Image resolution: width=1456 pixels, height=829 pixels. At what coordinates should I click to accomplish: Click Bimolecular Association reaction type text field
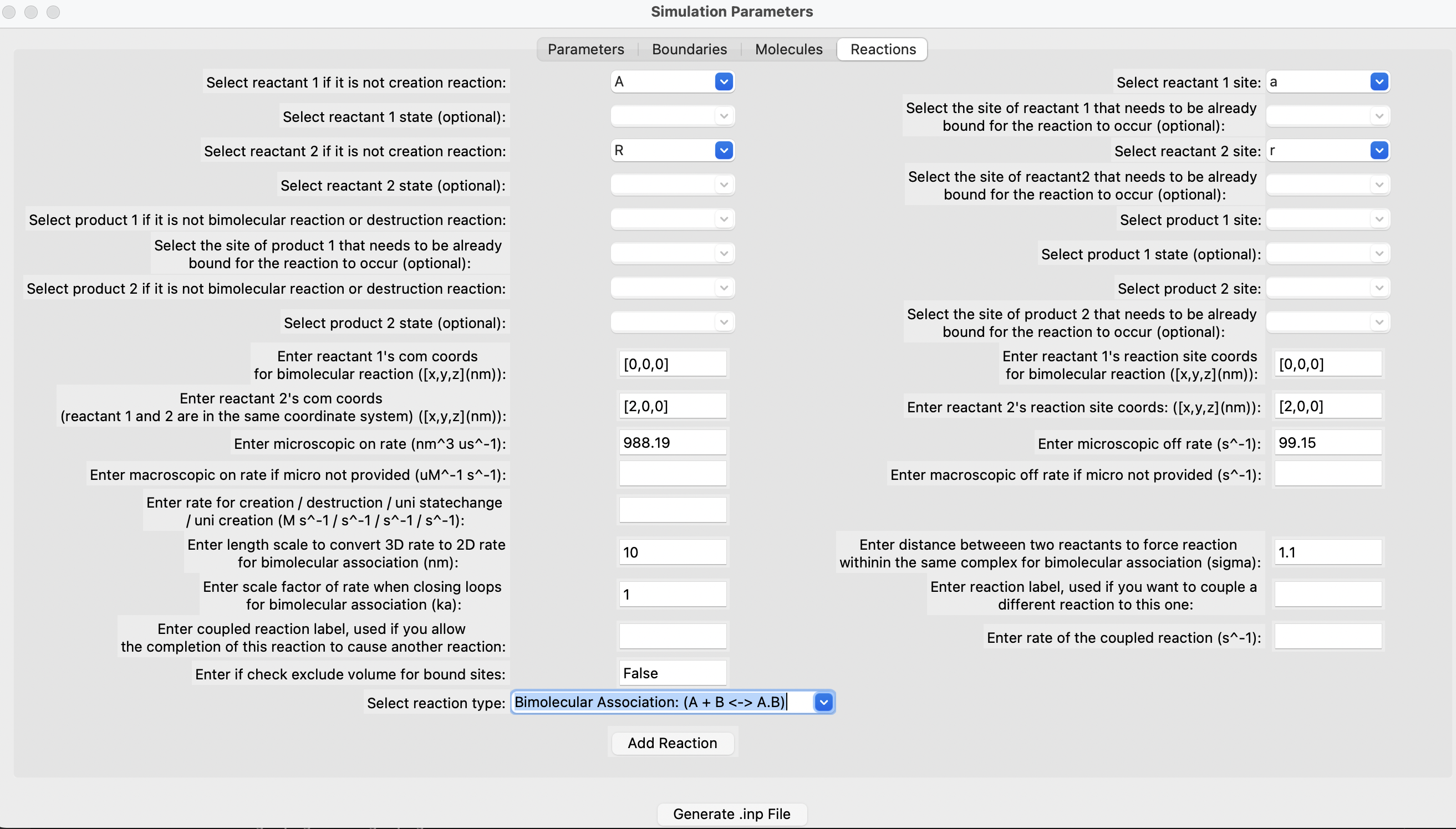(663, 702)
